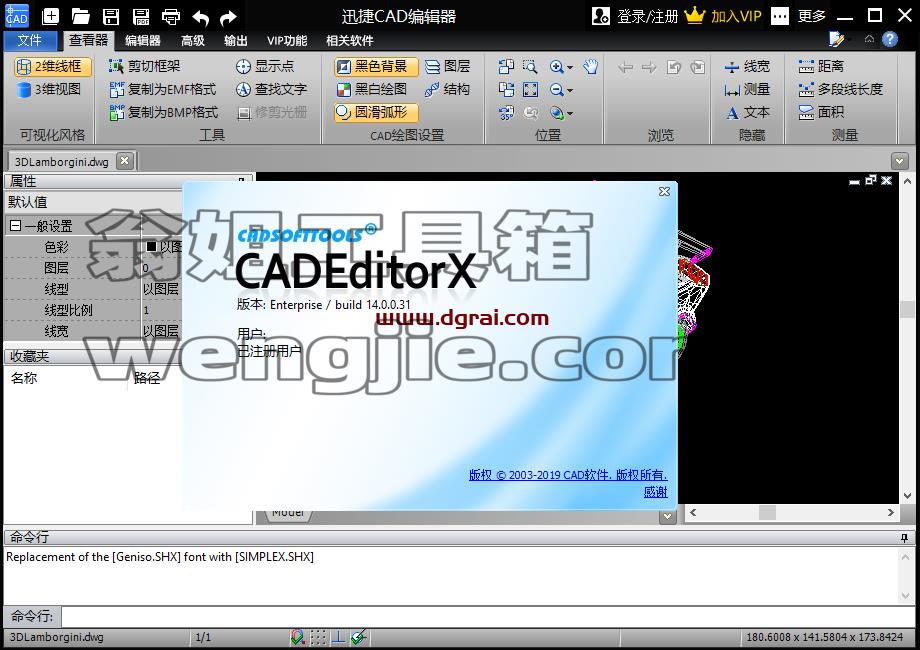Click the new file icon in title bar
The image size is (920, 650).
pyautogui.click(x=51, y=16)
